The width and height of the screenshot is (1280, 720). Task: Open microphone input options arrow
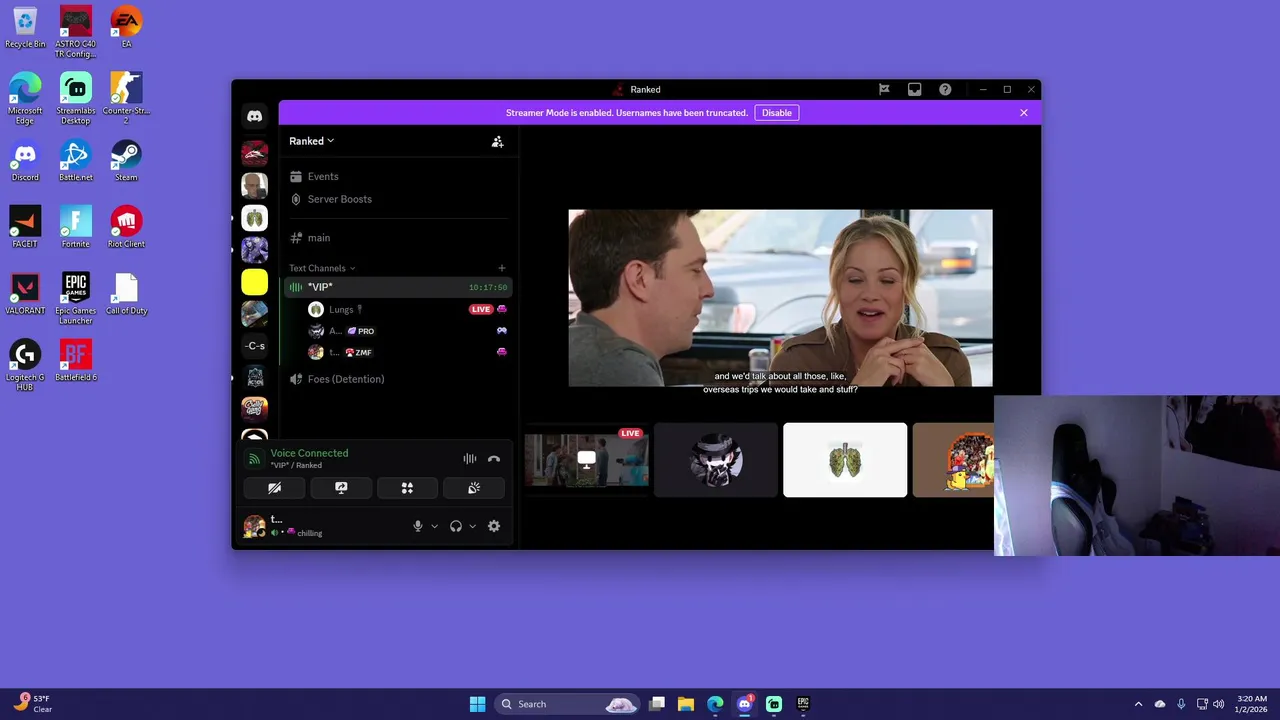434,526
